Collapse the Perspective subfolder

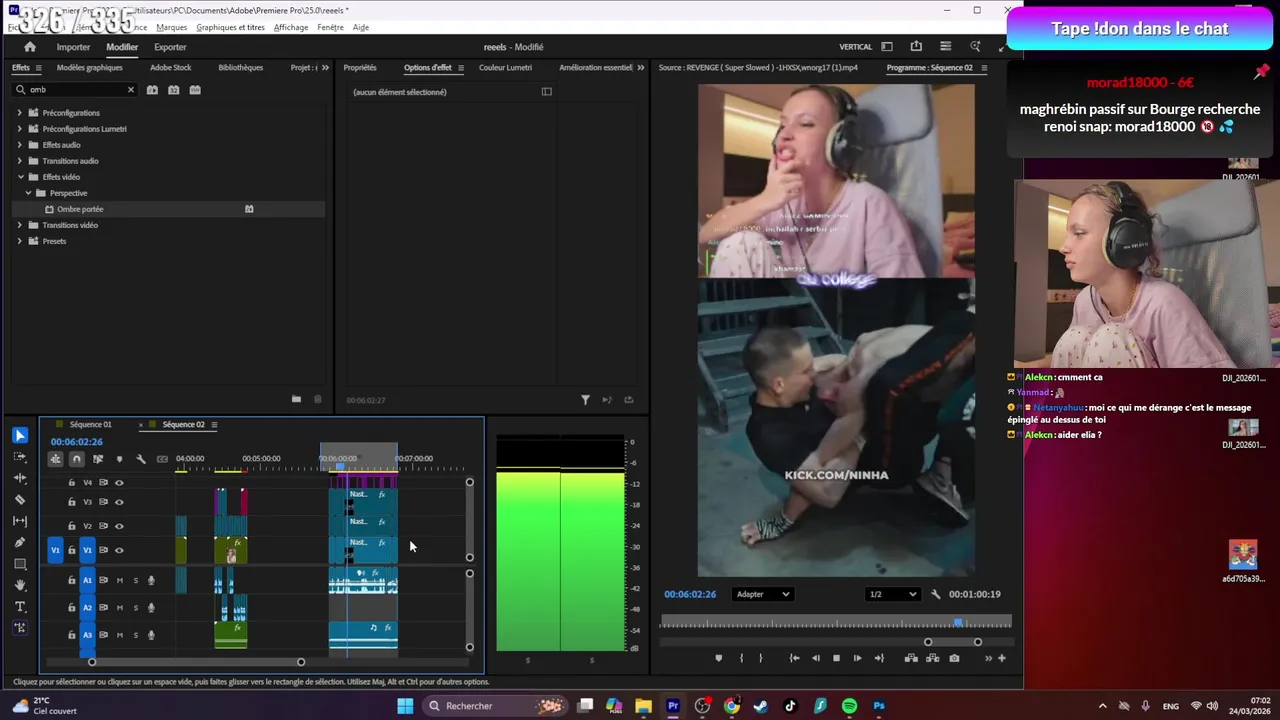click(x=28, y=193)
